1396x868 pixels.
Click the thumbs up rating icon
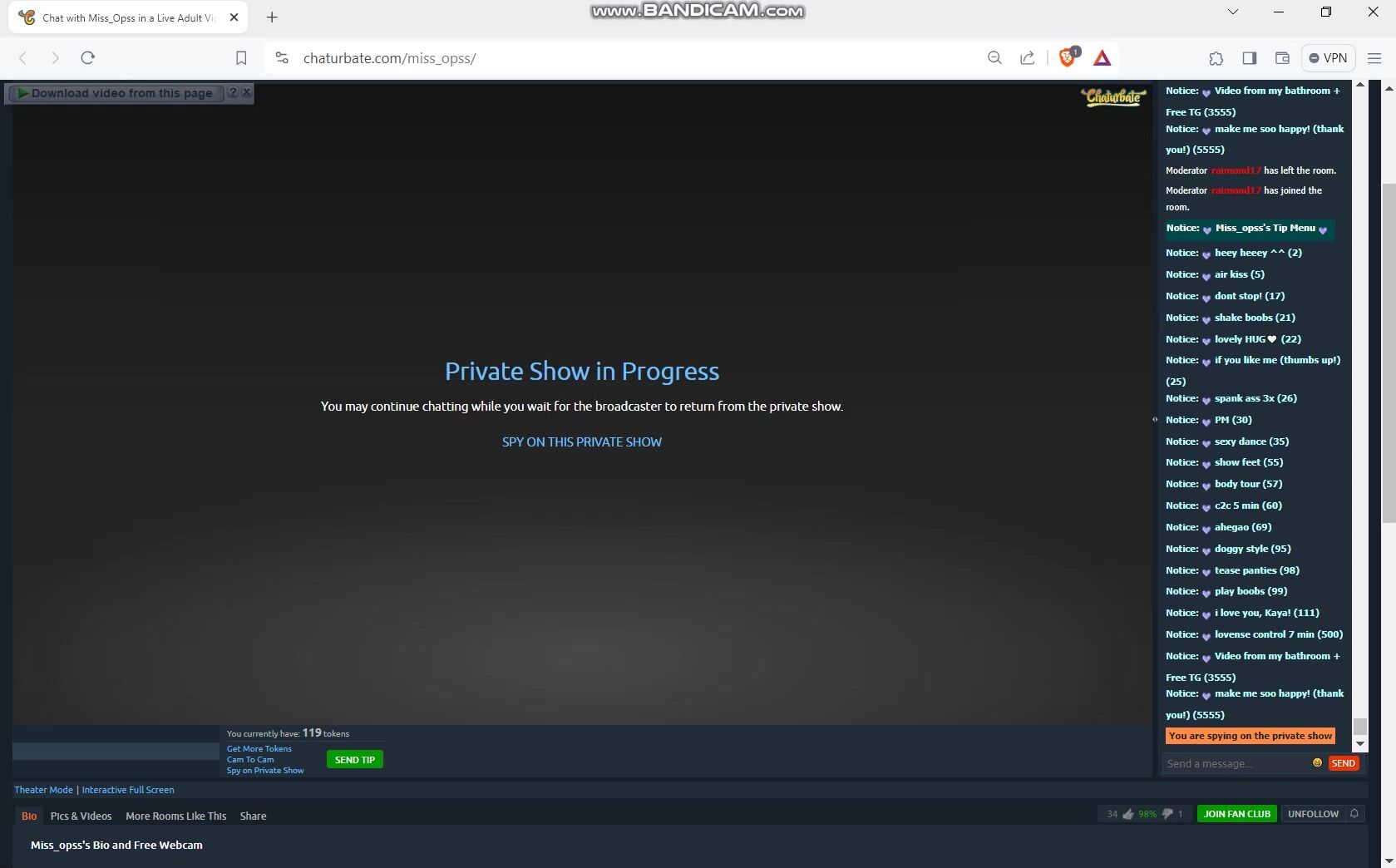1127,814
